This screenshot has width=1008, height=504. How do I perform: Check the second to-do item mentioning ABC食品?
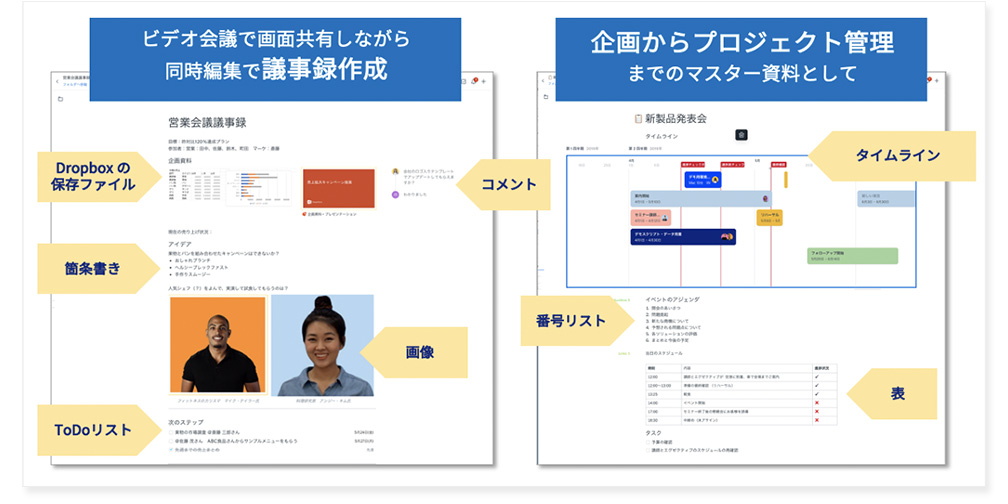pos(170,441)
